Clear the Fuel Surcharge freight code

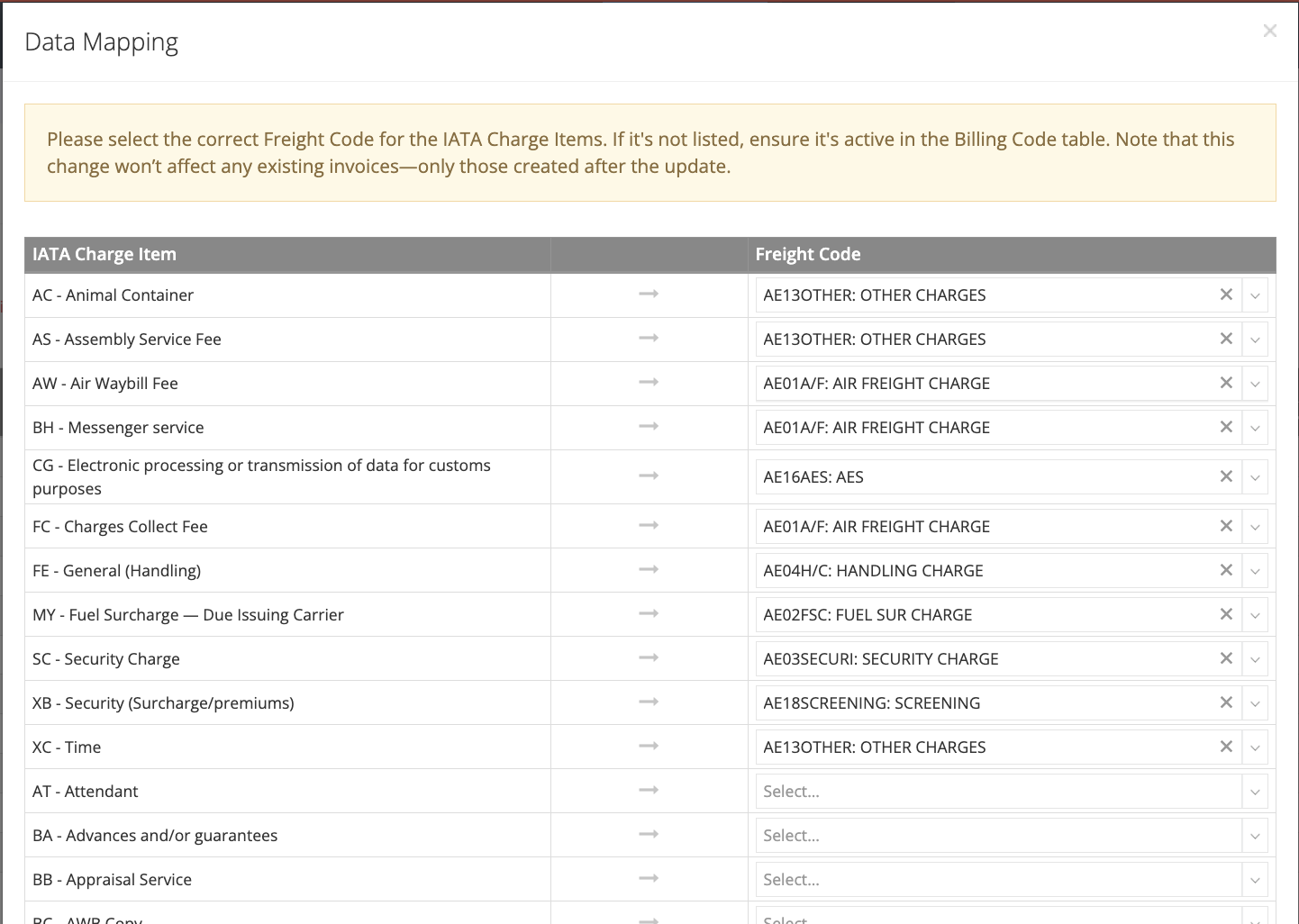(1225, 614)
